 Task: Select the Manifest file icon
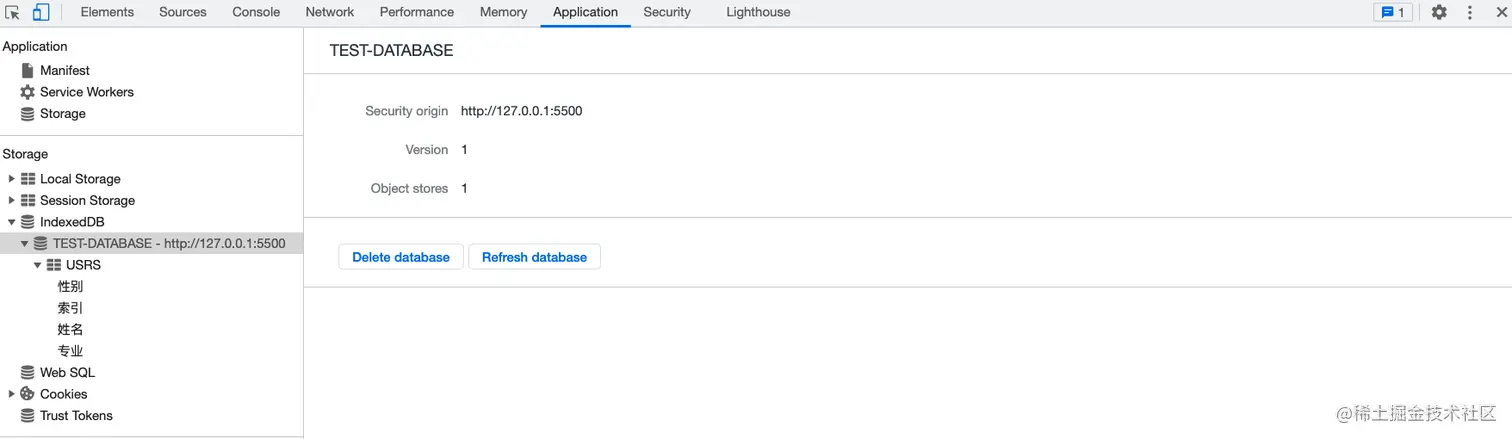[28, 70]
